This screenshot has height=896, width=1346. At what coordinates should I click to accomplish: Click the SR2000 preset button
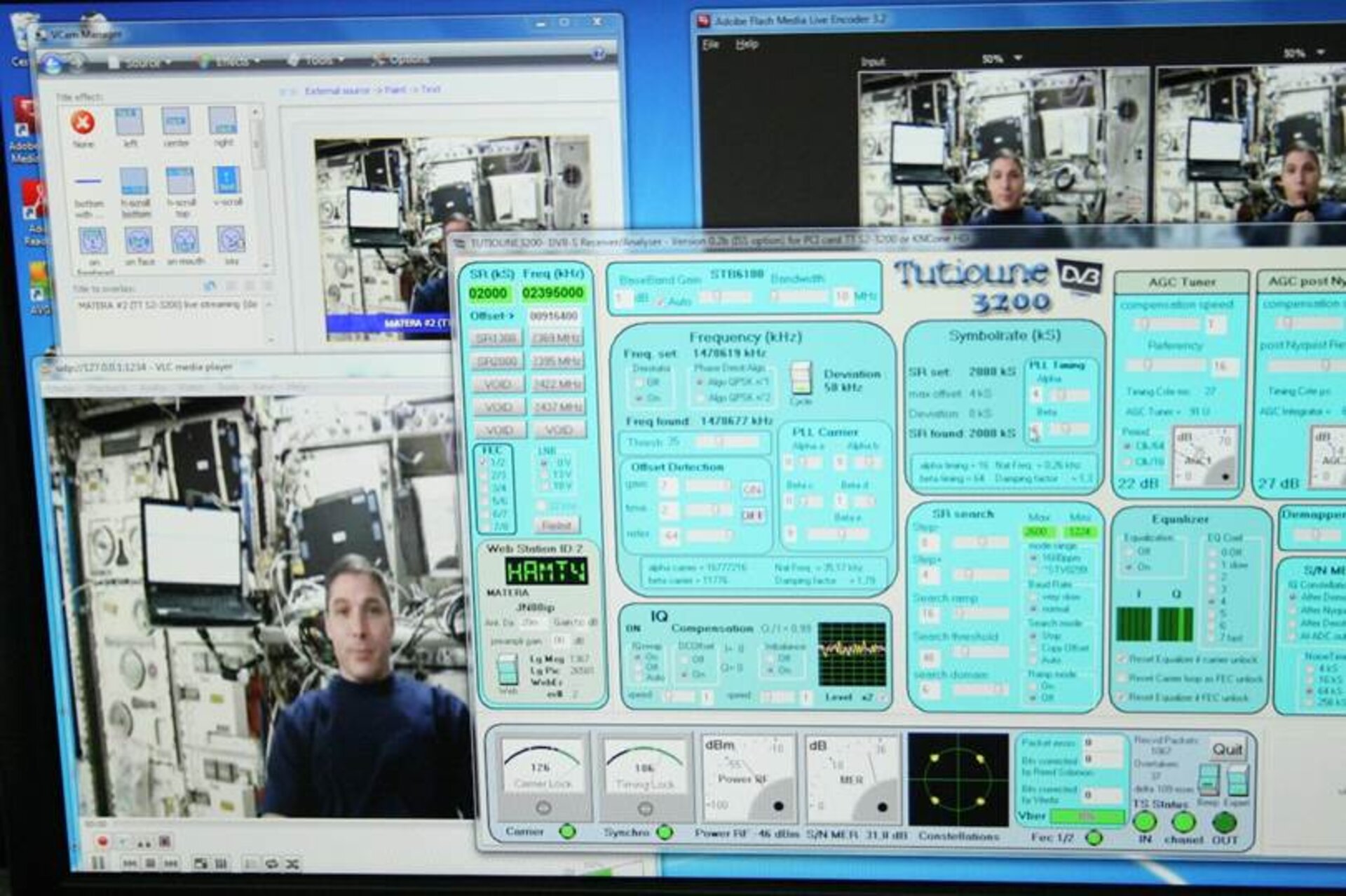pos(497,361)
